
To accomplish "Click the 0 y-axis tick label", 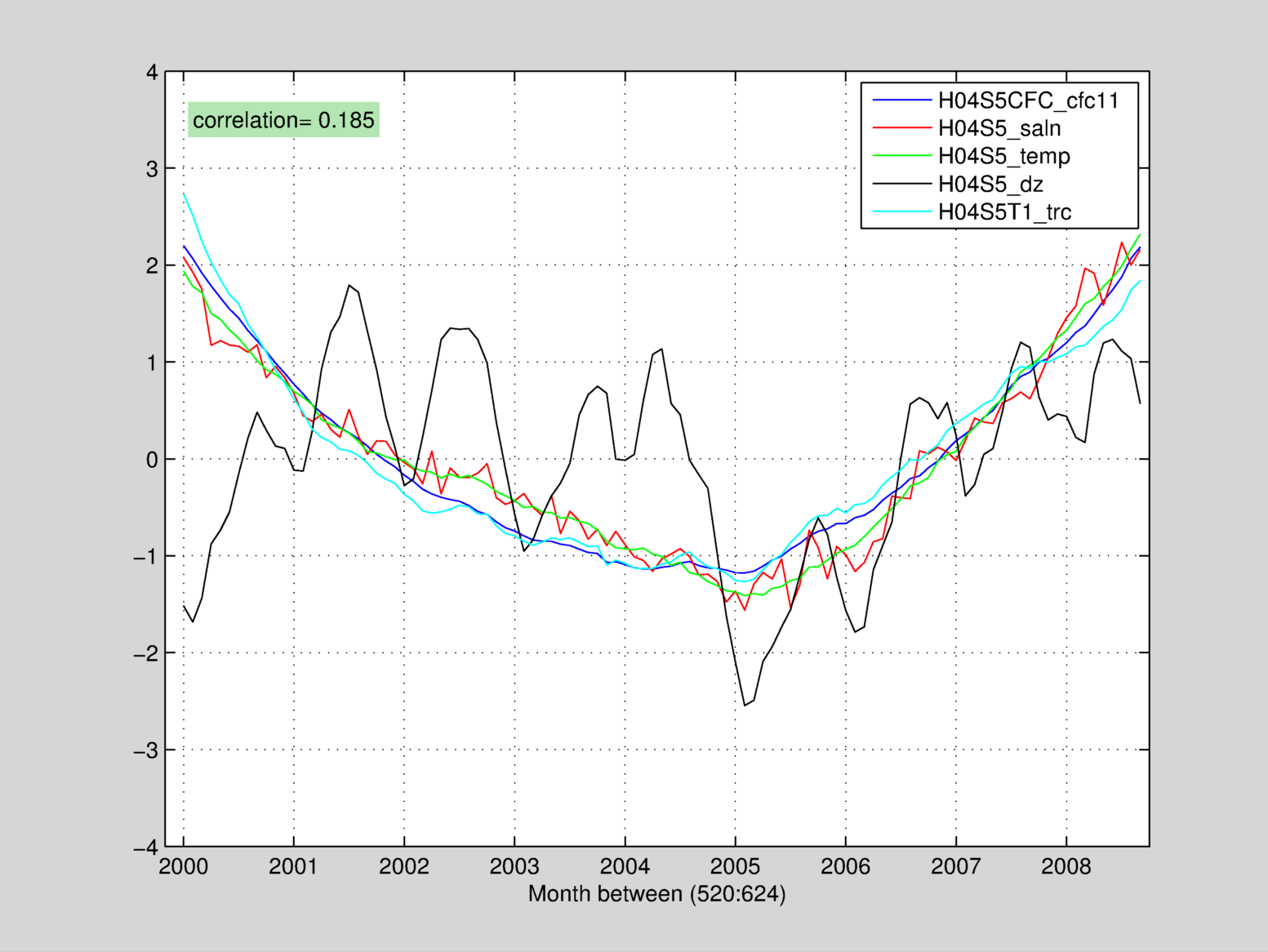I will point(152,460).
